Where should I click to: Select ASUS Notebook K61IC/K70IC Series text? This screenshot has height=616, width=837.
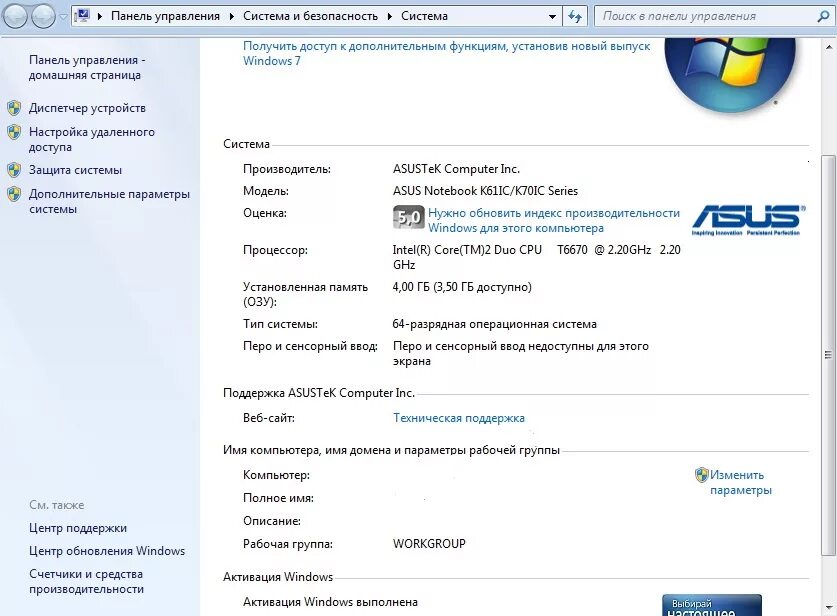point(485,191)
